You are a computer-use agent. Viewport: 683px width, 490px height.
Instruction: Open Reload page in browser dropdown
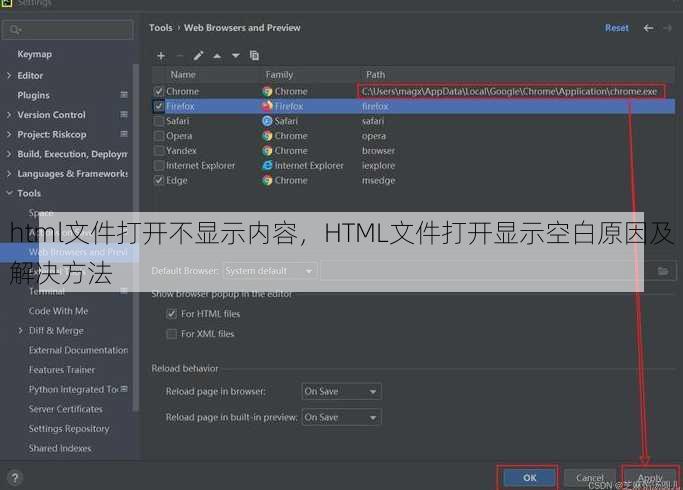coord(342,391)
